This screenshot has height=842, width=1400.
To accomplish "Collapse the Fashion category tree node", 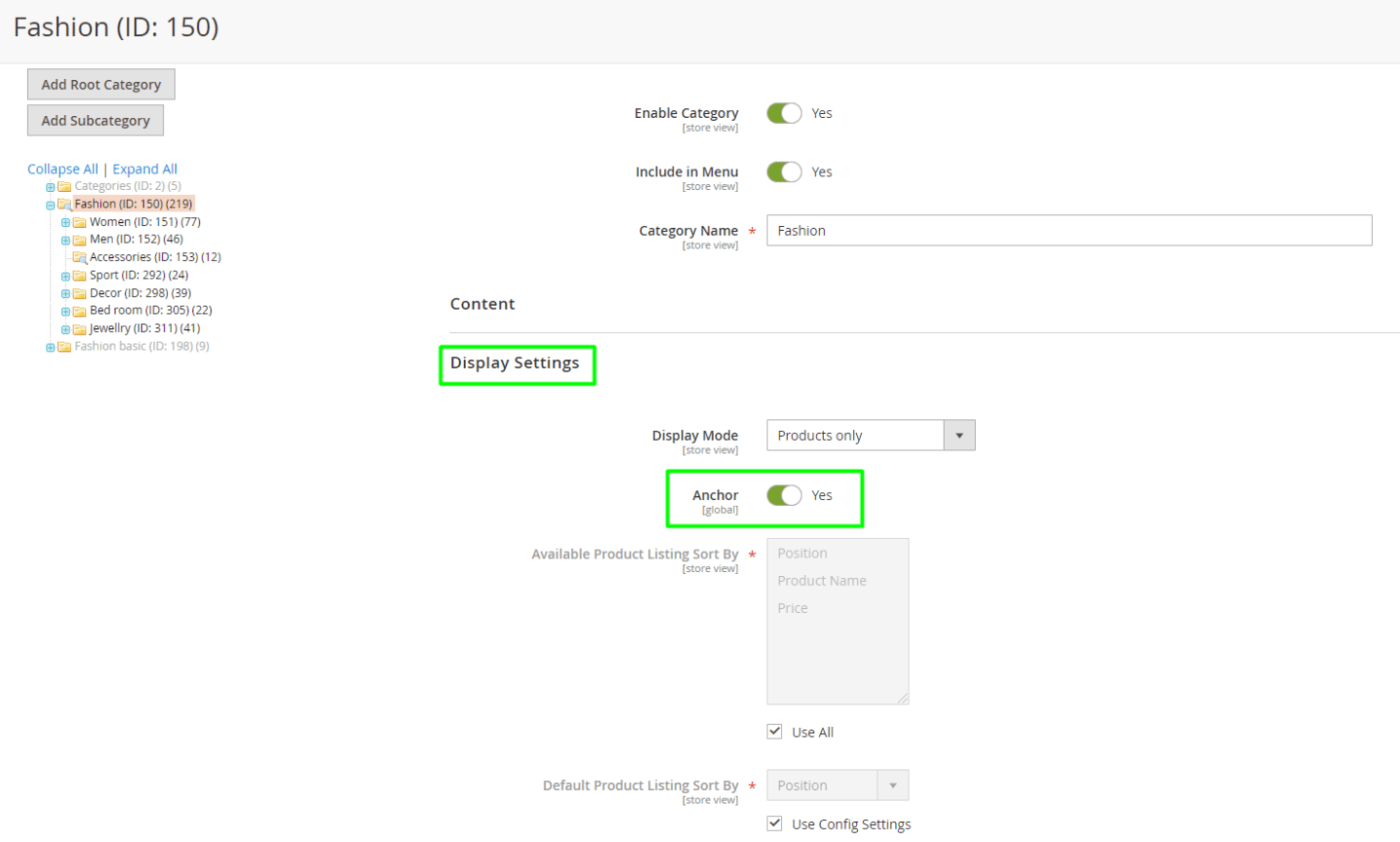I will click(x=50, y=206).
